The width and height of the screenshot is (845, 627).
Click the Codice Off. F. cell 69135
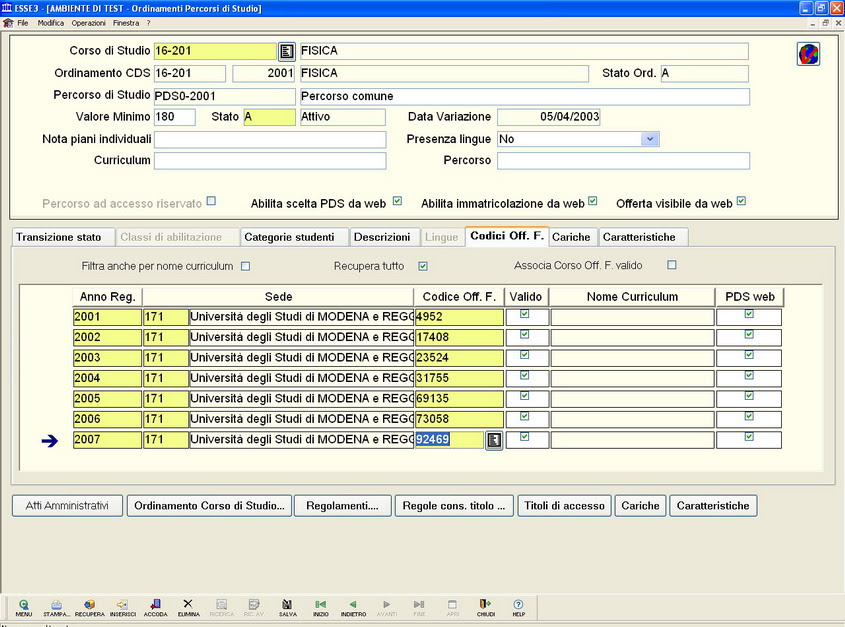coord(459,399)
